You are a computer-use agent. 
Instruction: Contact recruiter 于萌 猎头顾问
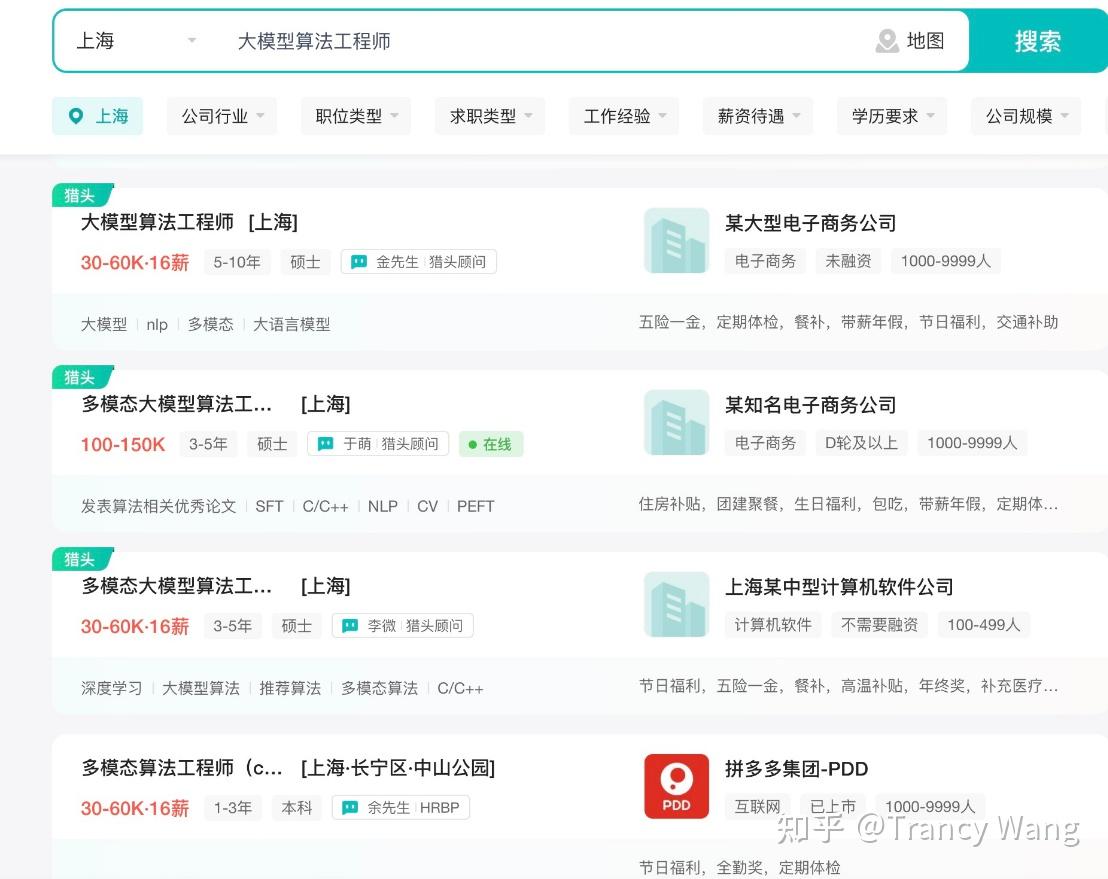pos(378,444)
